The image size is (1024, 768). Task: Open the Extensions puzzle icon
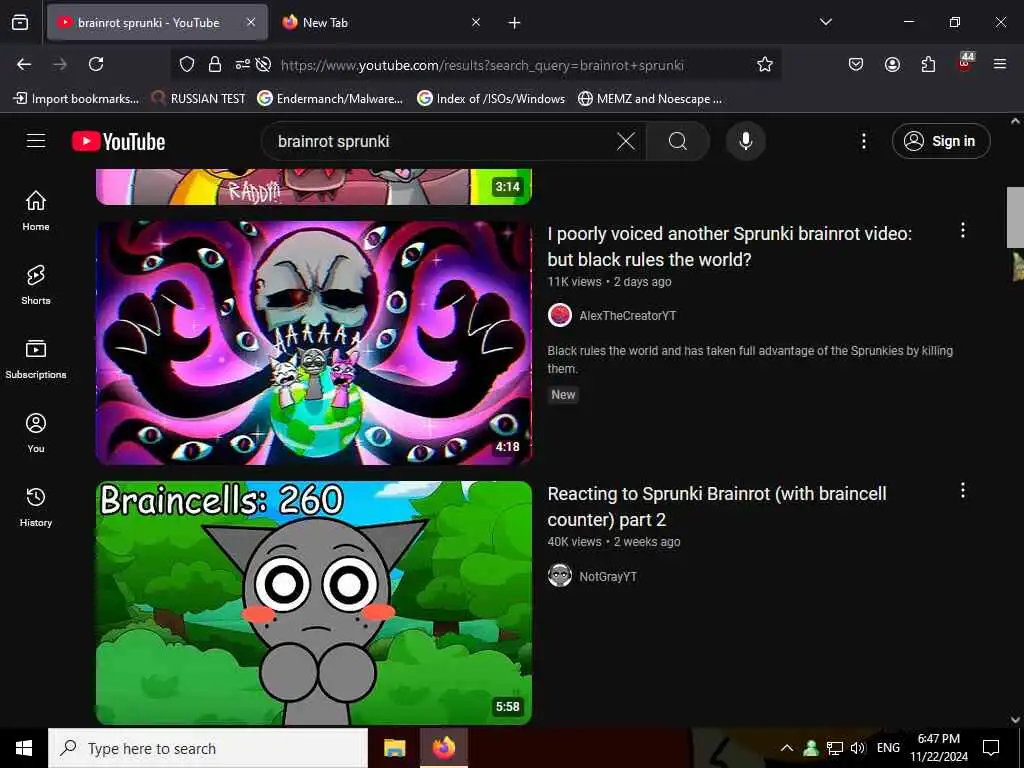(x=928, y=64)
